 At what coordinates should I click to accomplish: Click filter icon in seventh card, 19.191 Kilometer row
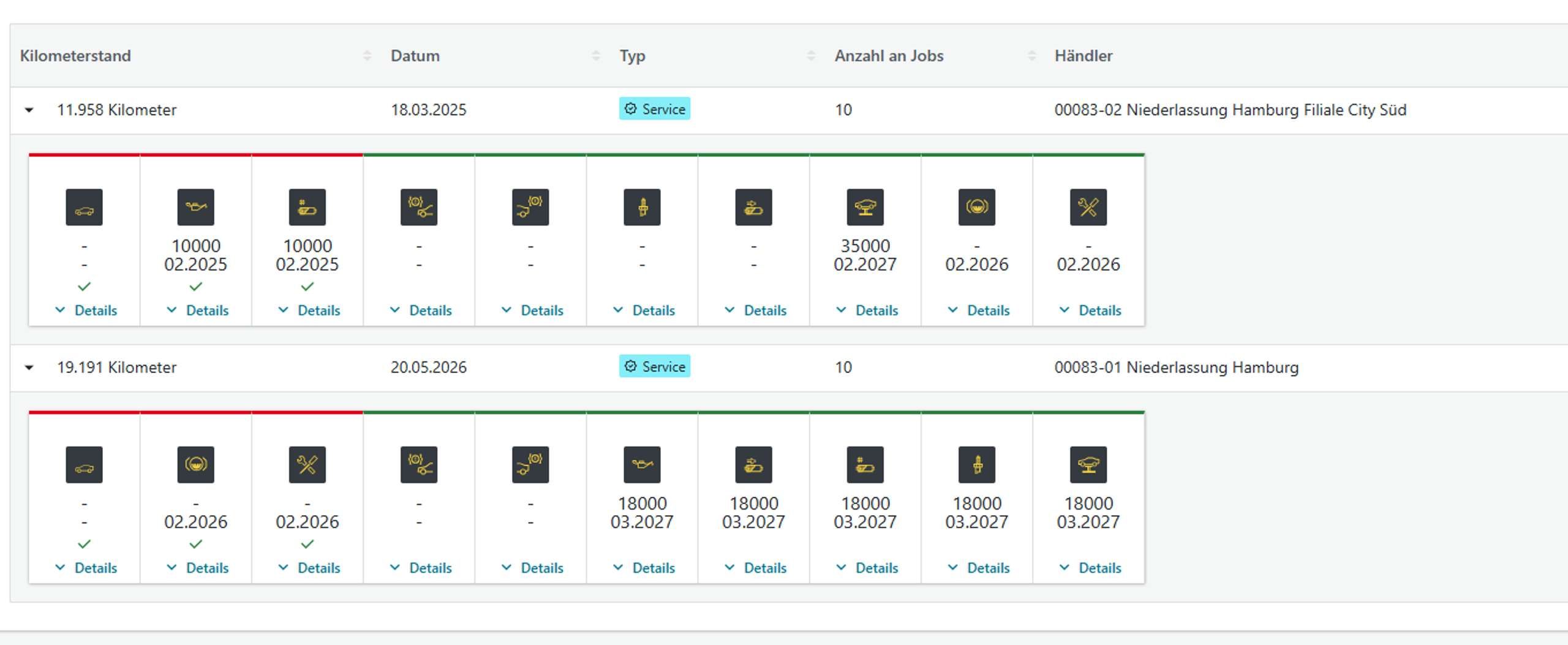(753, 465)
